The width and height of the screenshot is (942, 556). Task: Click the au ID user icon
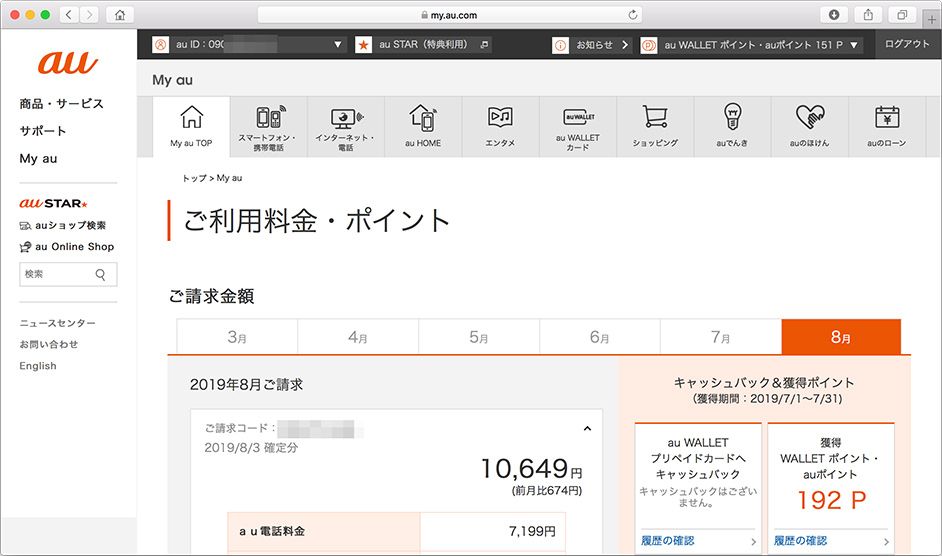click(160, 44)
